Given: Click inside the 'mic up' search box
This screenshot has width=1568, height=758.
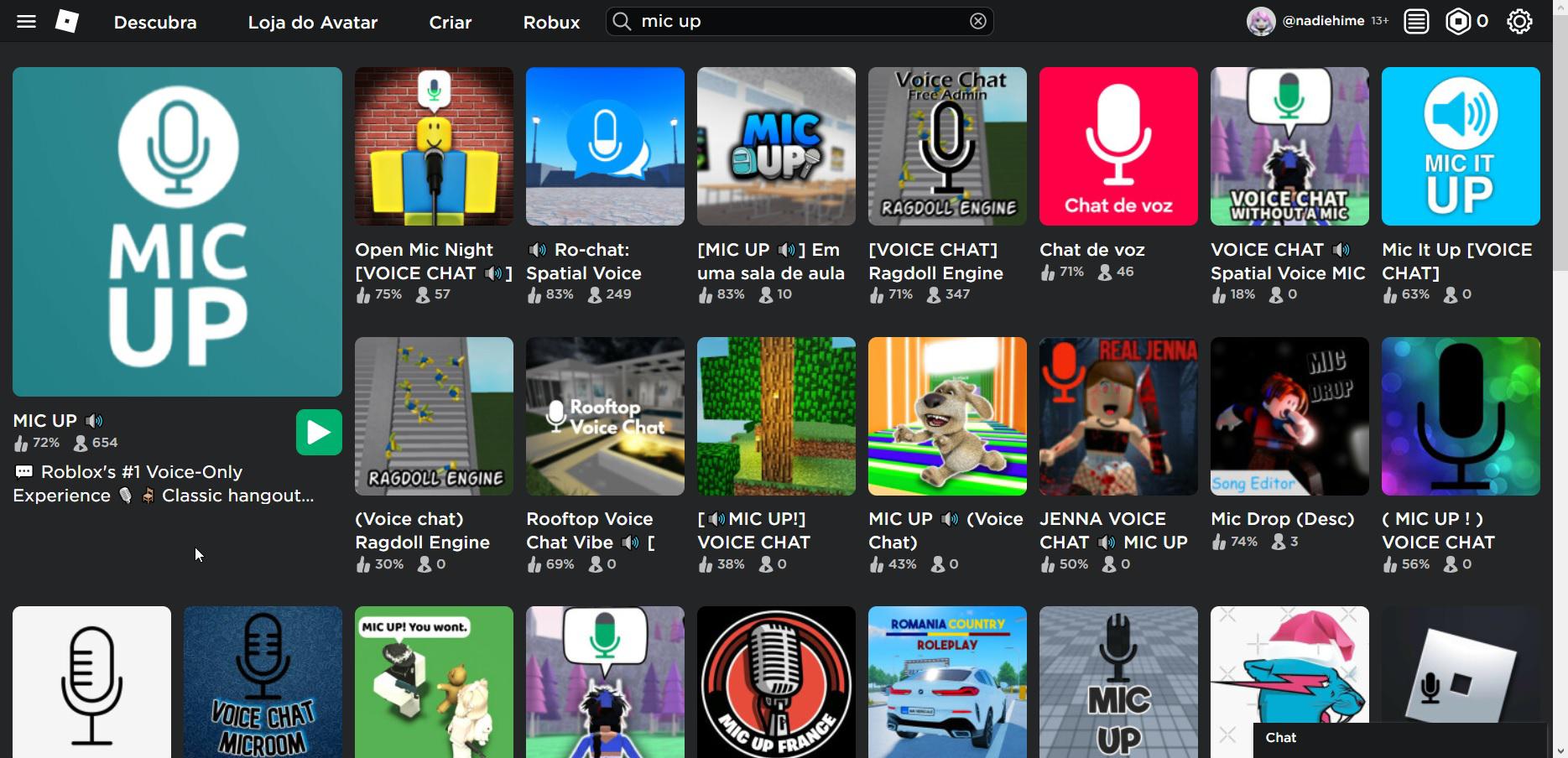Looking at the screenshot, I should 797,22.
